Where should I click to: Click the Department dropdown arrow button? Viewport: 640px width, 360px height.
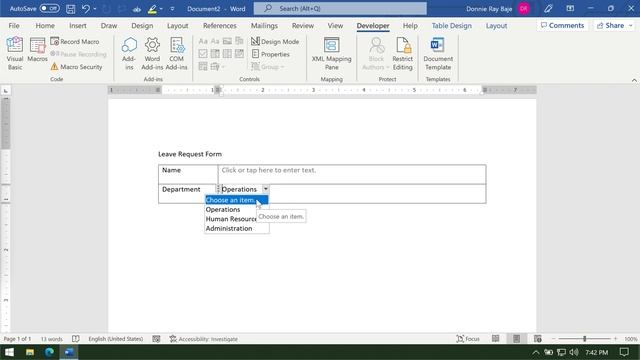tap(265, 189)
